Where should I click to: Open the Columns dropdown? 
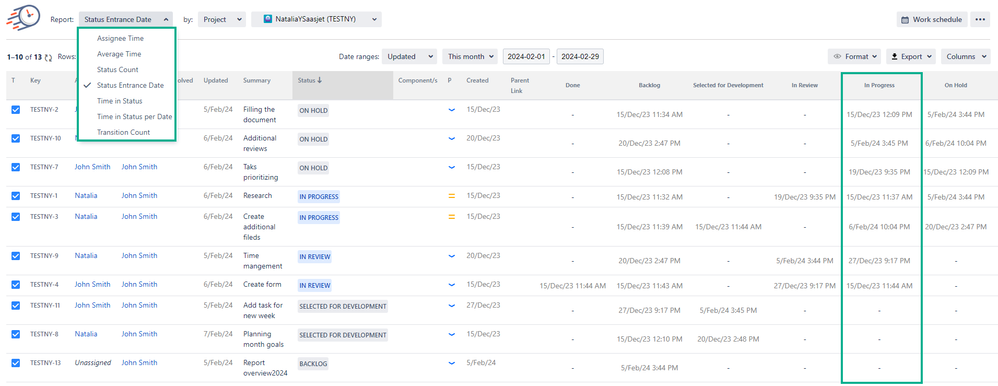[x=965, y=57]
